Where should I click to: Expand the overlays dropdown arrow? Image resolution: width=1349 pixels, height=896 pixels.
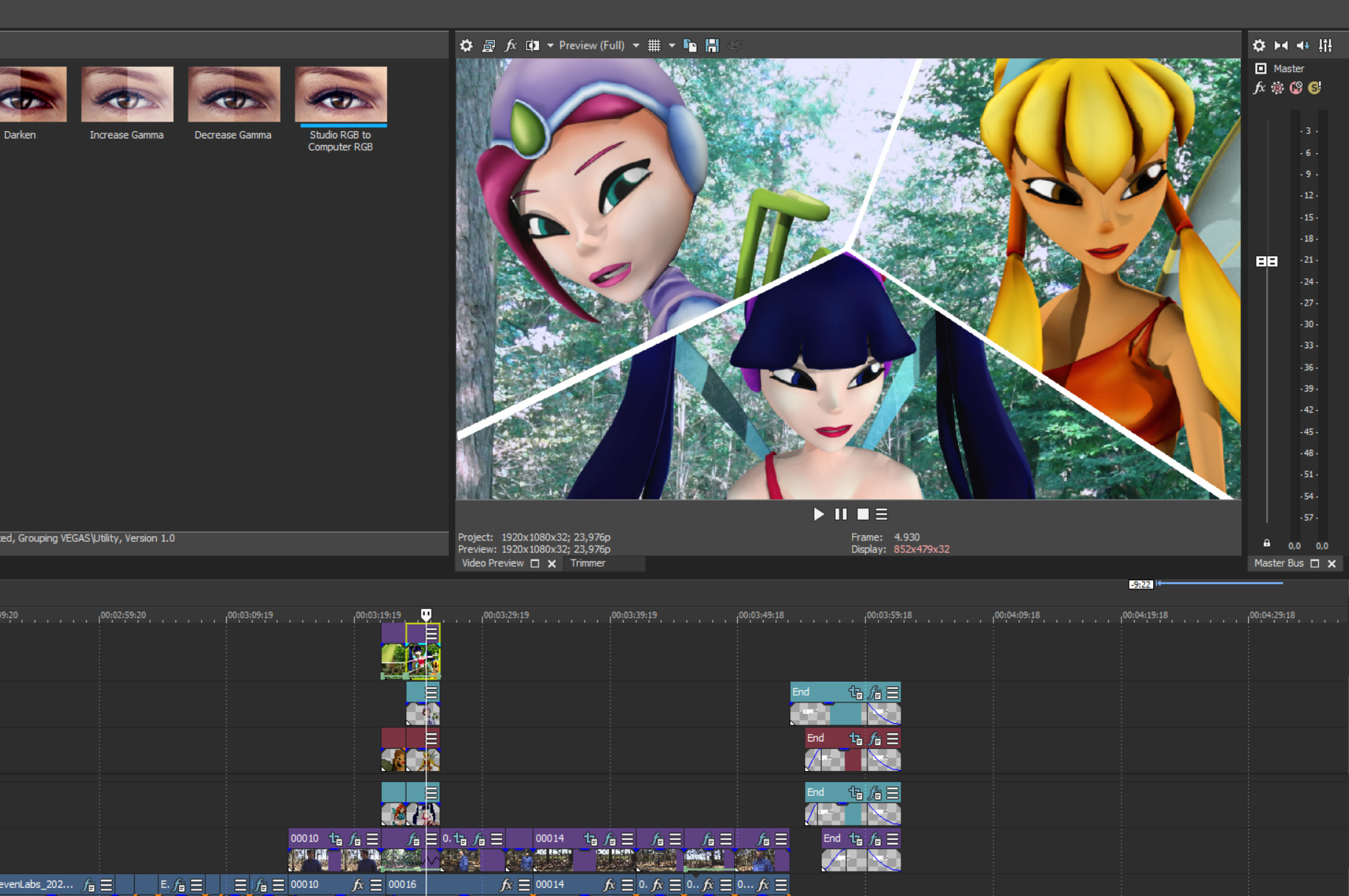tap(672, 46)
